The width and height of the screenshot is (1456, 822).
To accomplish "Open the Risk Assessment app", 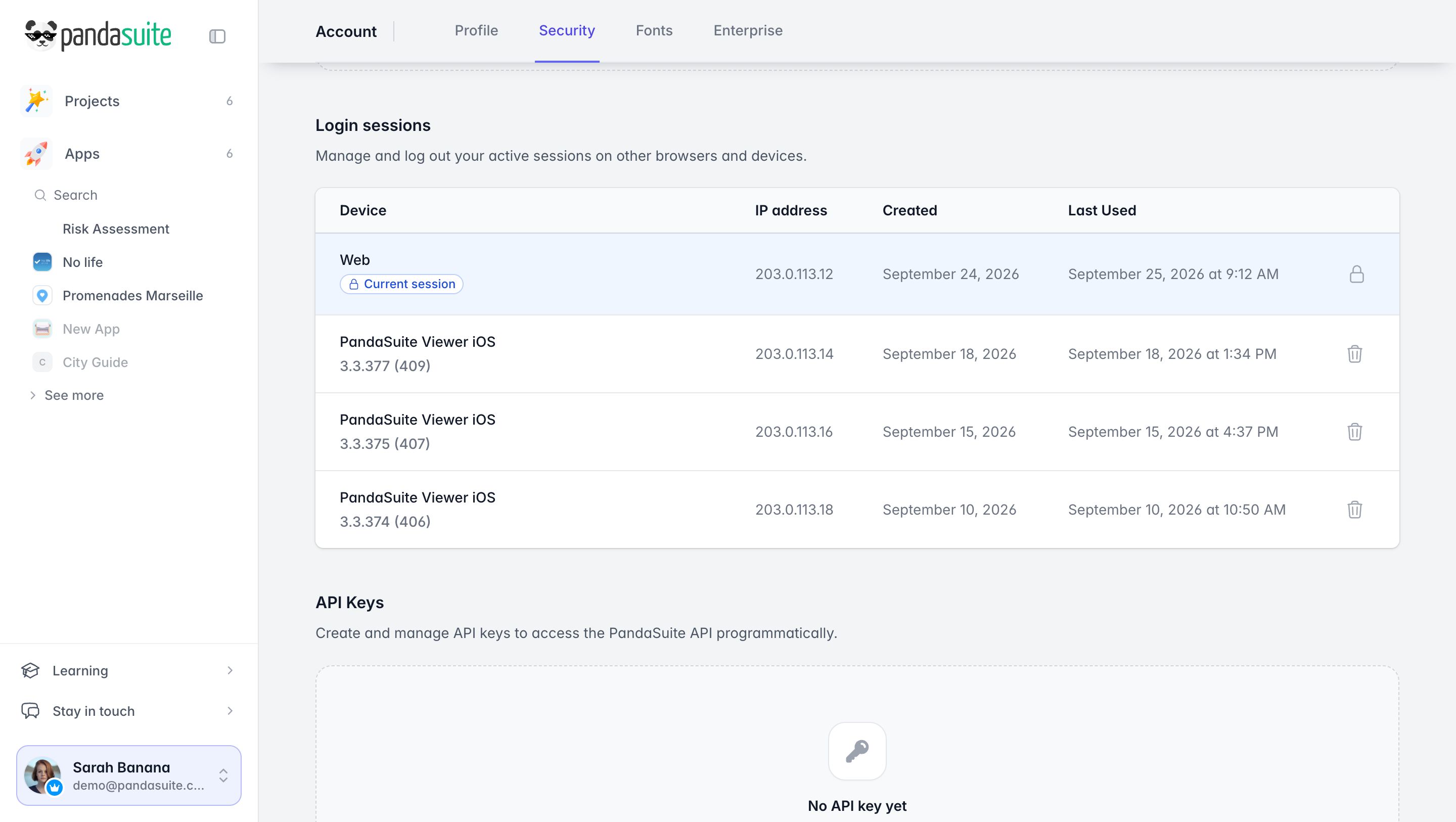I will 116,229.
